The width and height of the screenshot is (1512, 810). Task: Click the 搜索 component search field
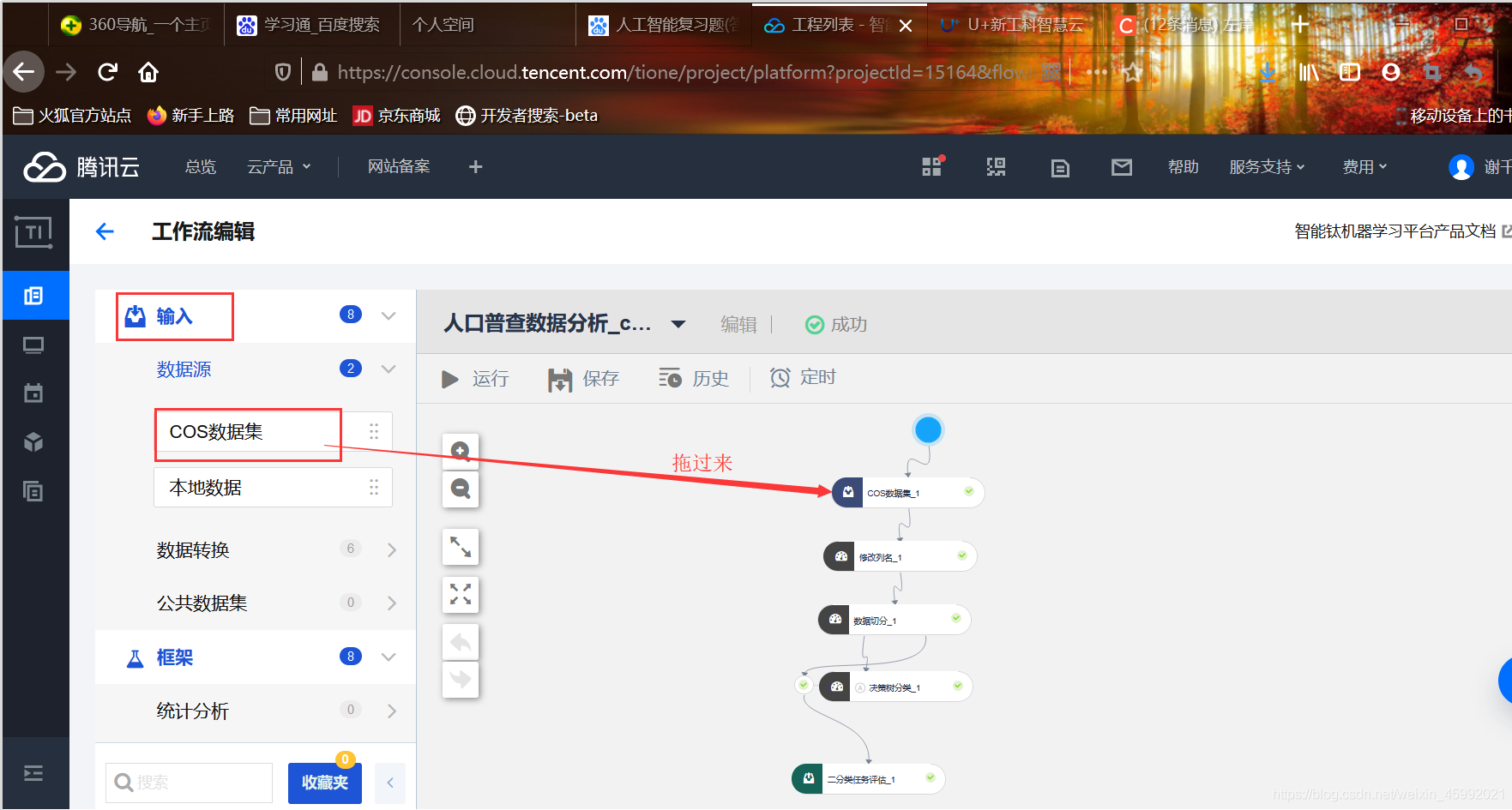pyautogui.click(x=189, y=783)
